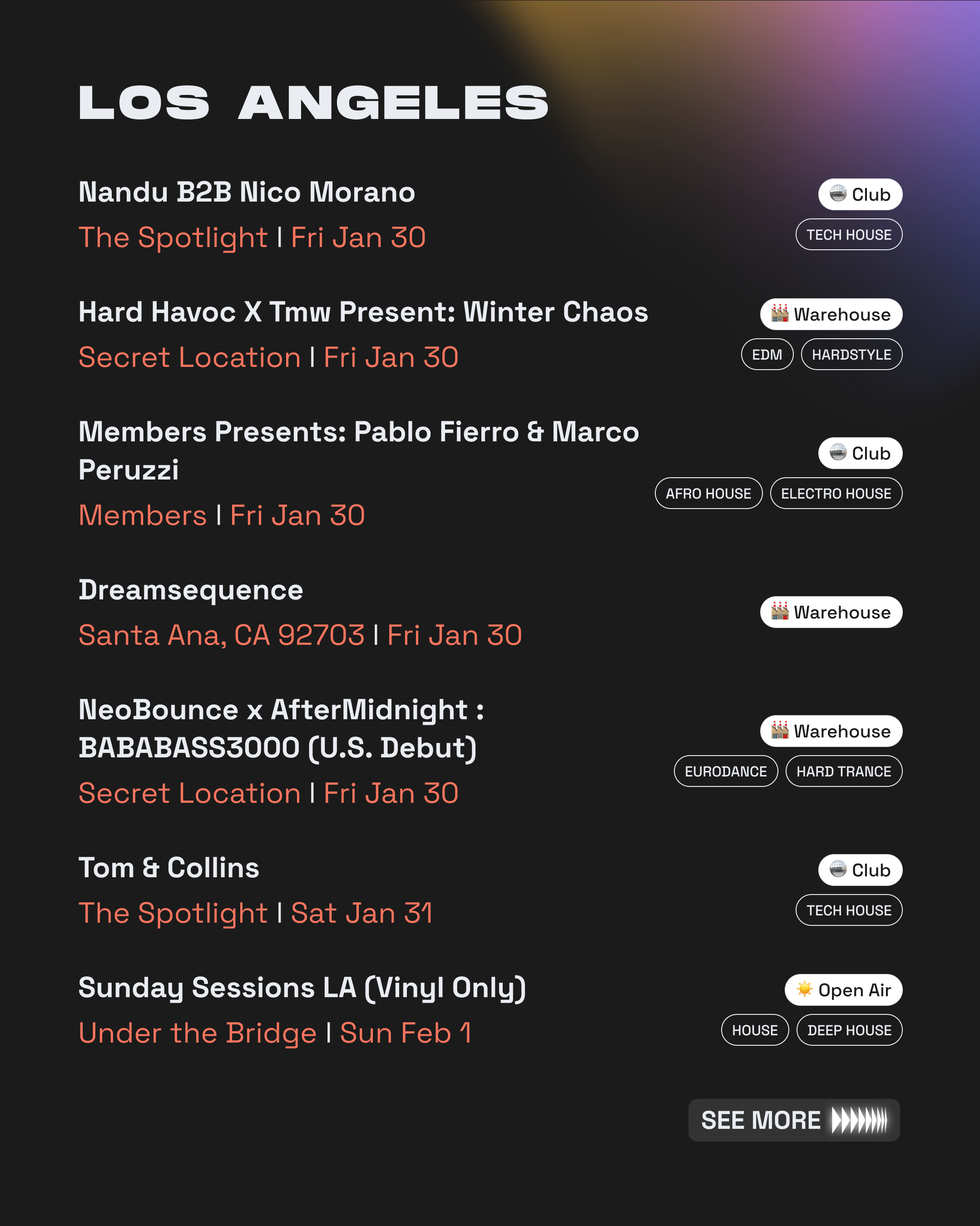Image resolution: width=980 pixels, height=1226 pixels.
Task: Click the LOS ANGELES city heading
Action: 313,103
